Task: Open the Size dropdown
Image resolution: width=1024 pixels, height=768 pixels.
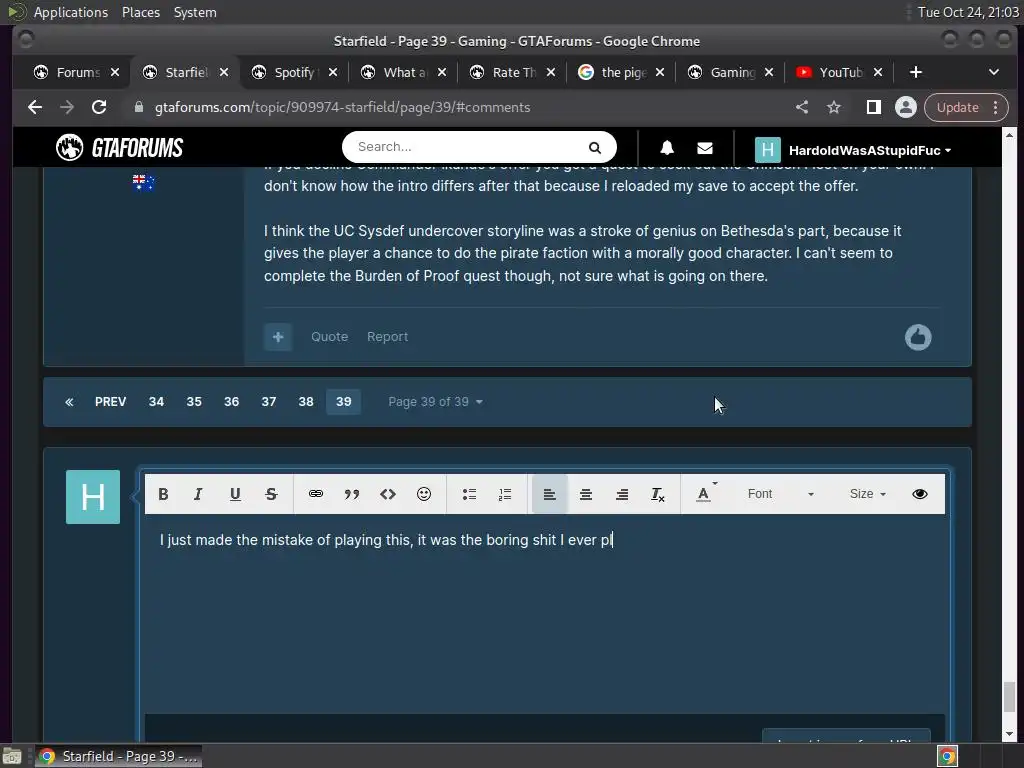Action: click(867, 494)
